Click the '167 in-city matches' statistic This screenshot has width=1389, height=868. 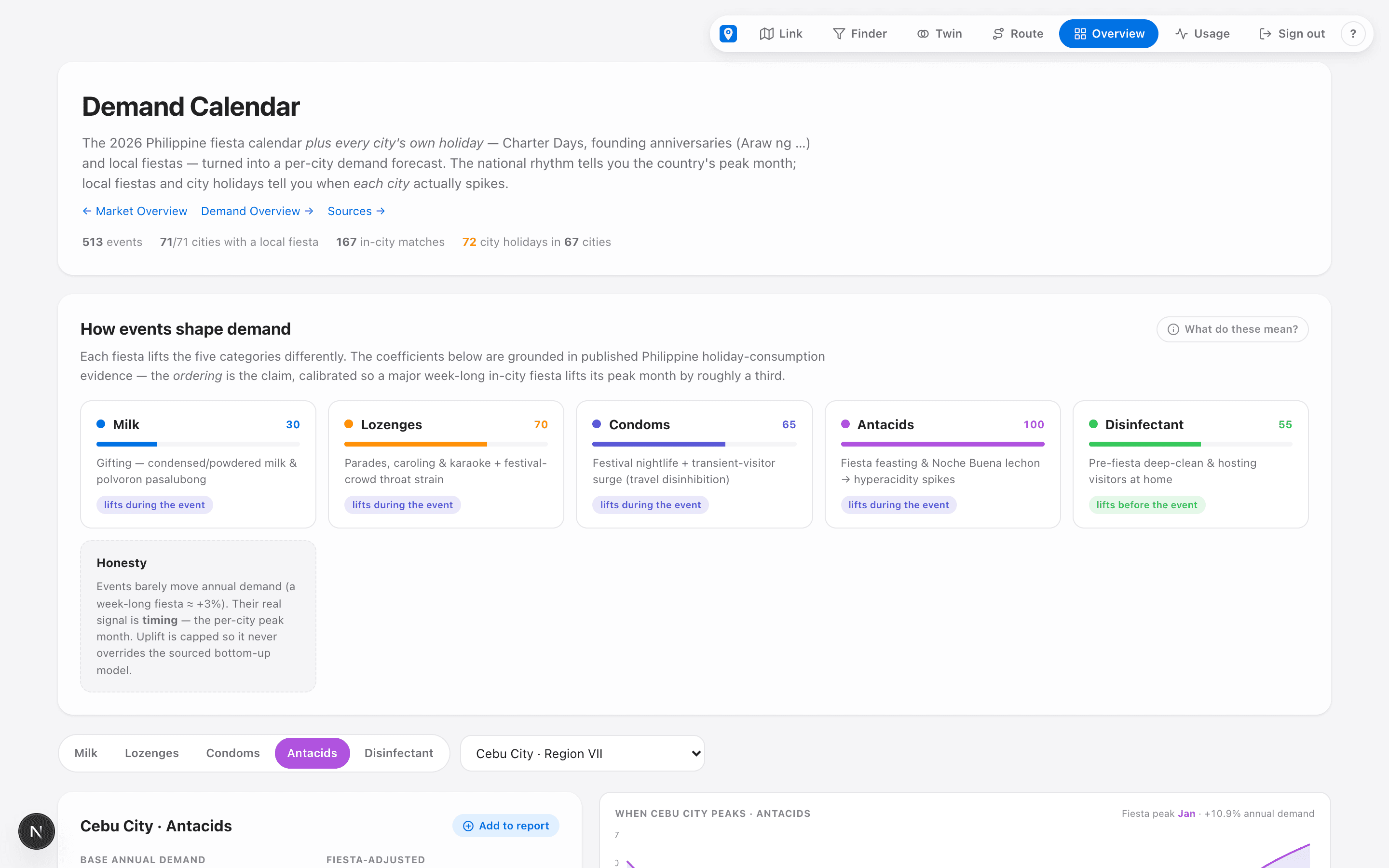point(390,242)
